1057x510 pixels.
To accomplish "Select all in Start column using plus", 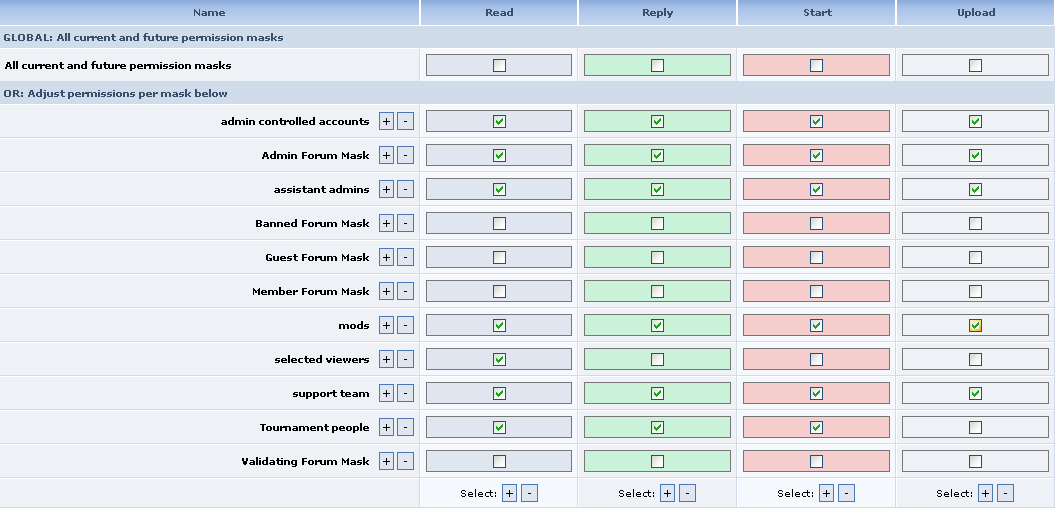I will (826, 493).
